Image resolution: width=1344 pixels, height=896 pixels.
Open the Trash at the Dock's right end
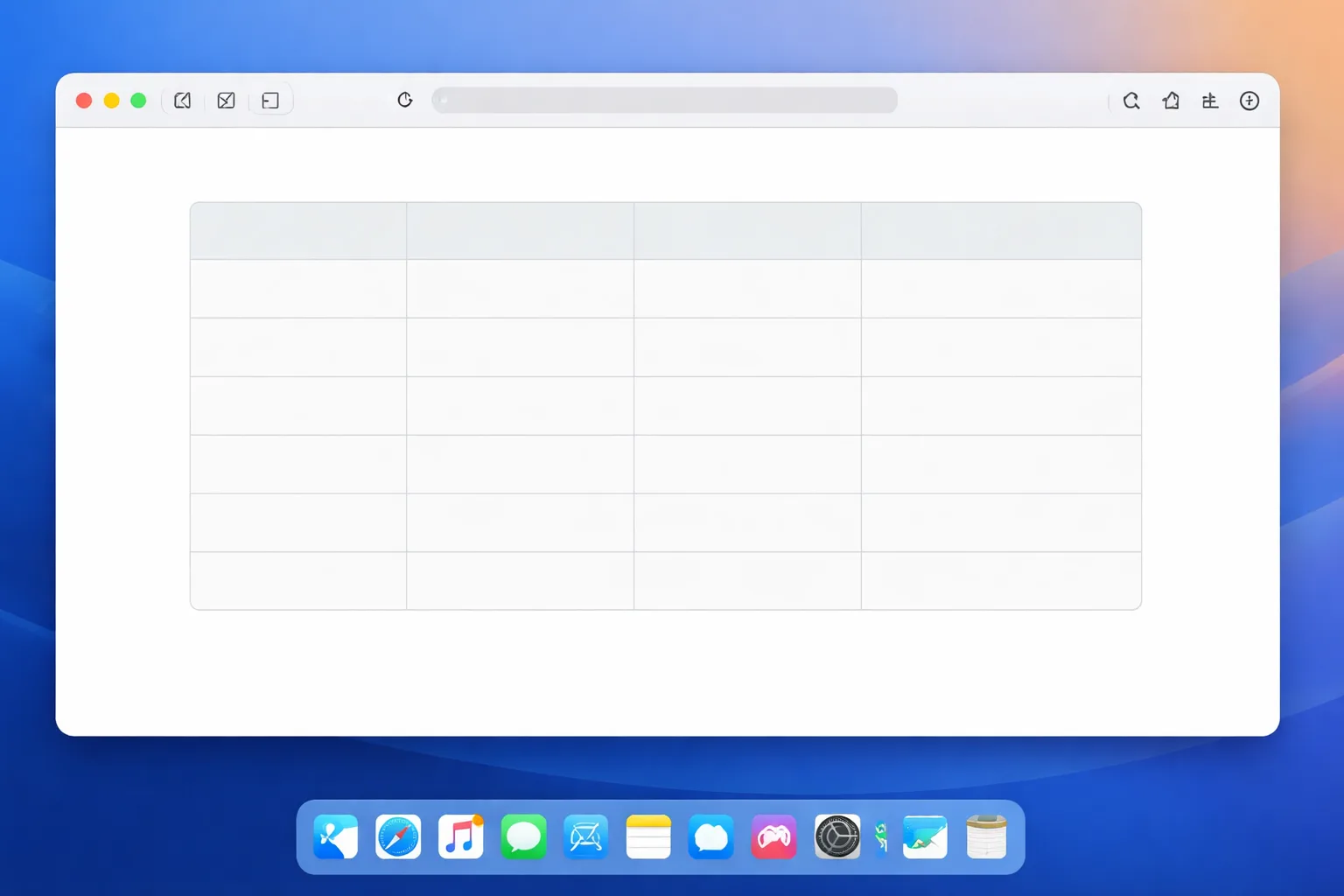click(987, 837)
